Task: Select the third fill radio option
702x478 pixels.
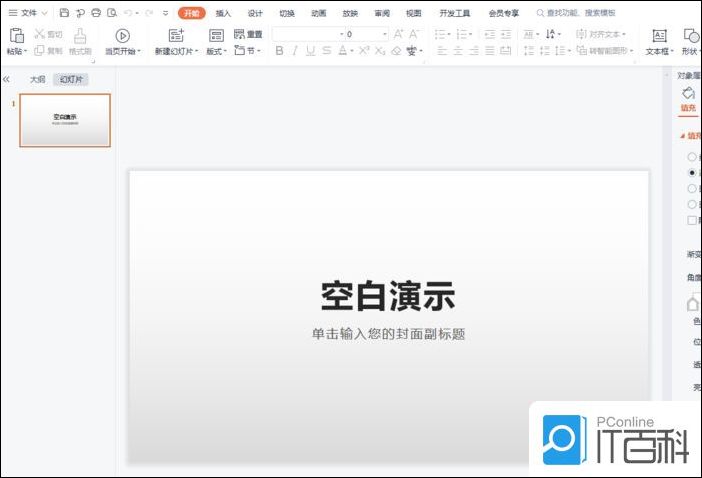Action: point(692,188)
